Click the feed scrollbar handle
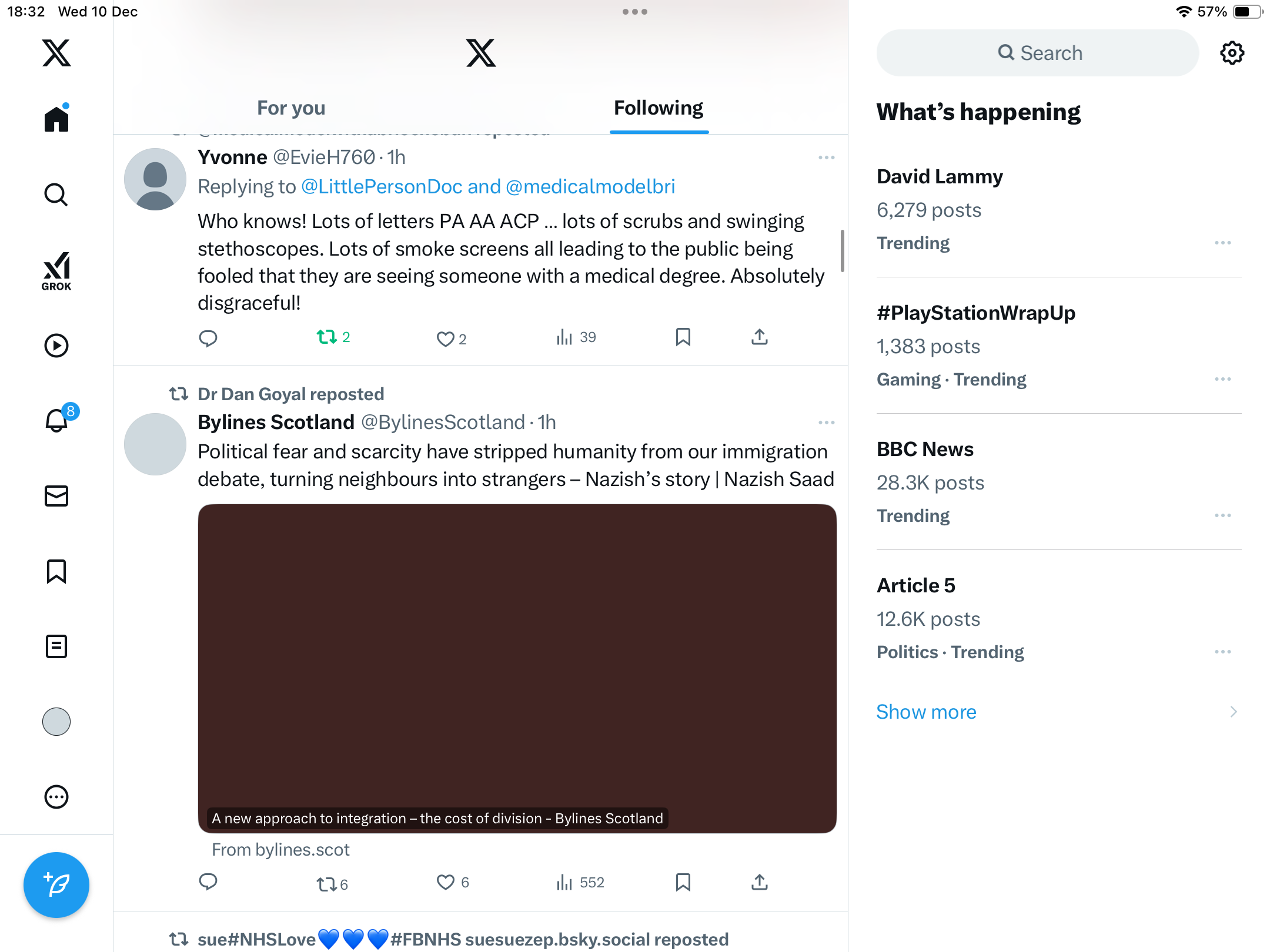 tap(842, 251)
